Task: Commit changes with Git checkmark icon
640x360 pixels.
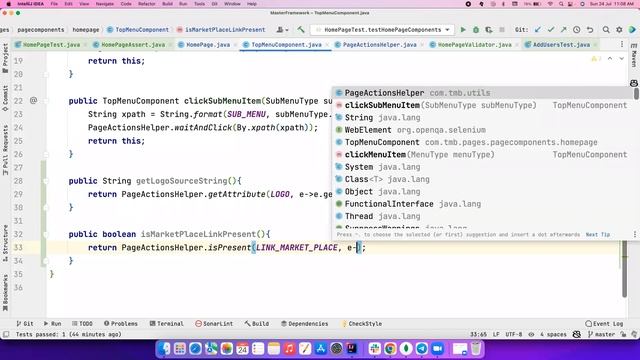Action: (x=551, y=30)
